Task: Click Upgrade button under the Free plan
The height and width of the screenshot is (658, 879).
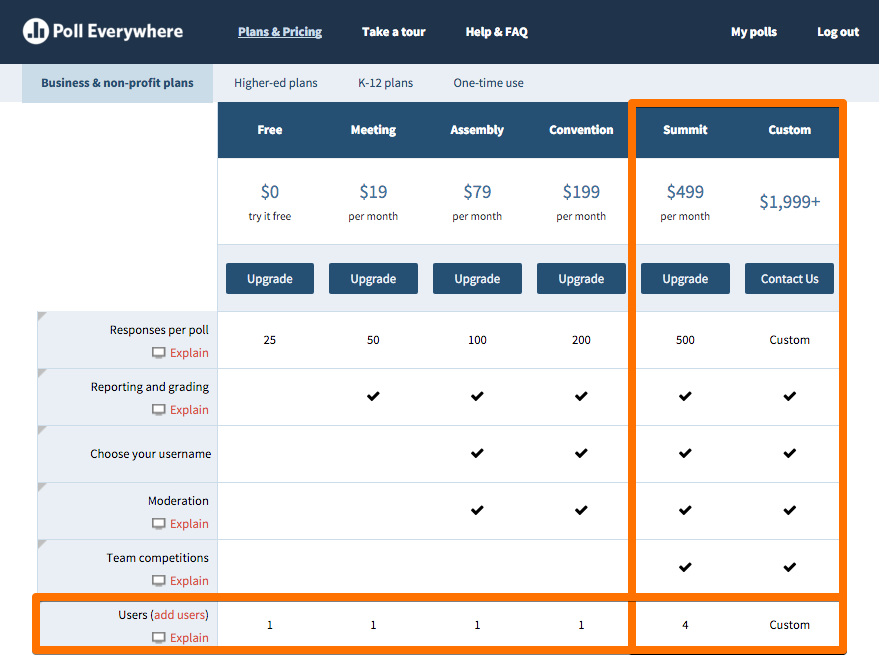Action: (x=270, y=279)
